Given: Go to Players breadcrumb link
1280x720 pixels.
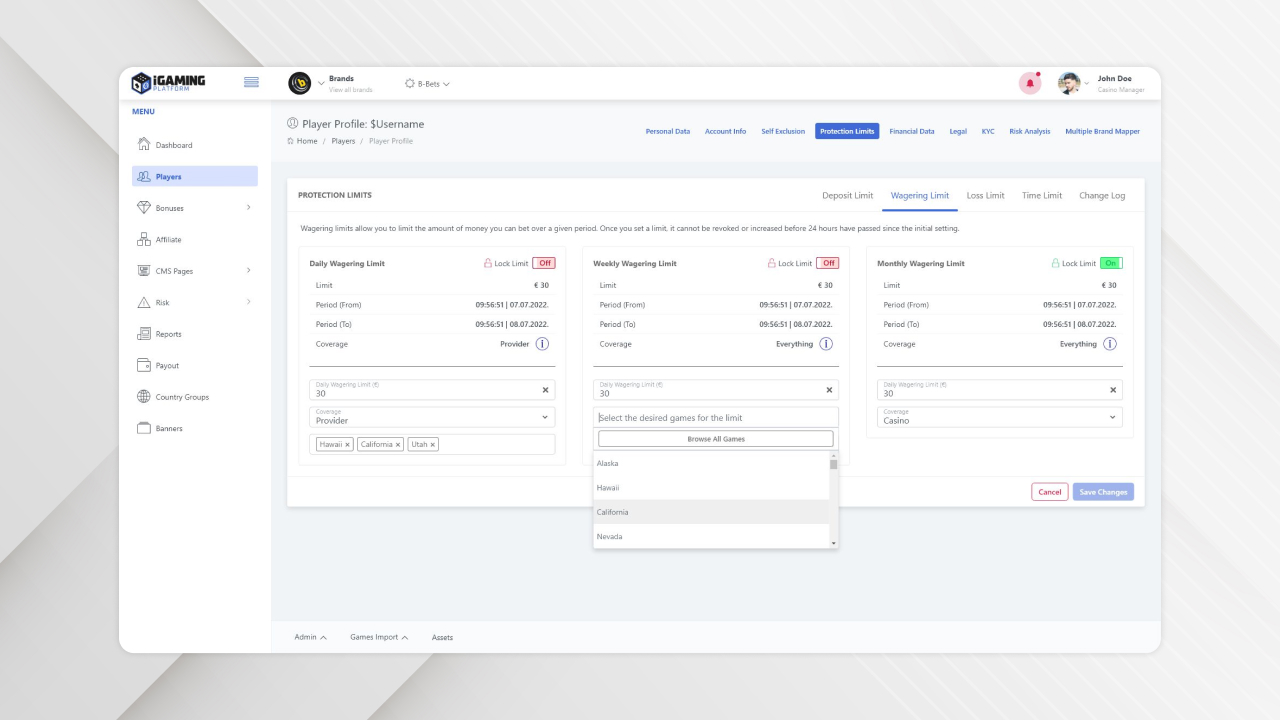Looking at the screenshot, I should tap(343, 141).
